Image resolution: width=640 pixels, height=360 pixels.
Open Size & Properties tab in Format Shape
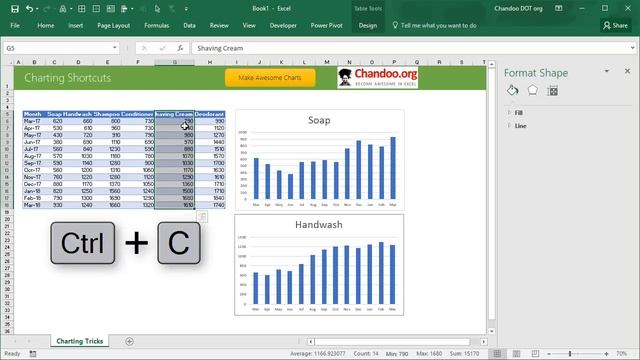pyautogui.click(x=553, y=91)
